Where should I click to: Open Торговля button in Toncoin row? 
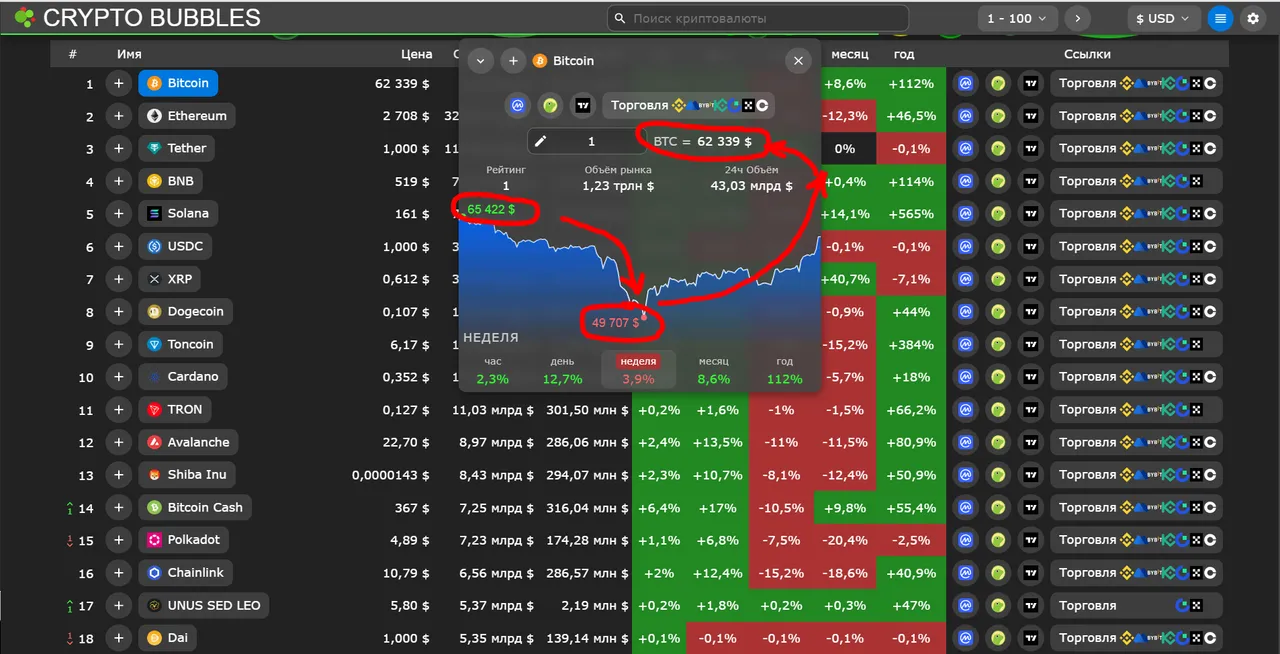coord(1136,344)
